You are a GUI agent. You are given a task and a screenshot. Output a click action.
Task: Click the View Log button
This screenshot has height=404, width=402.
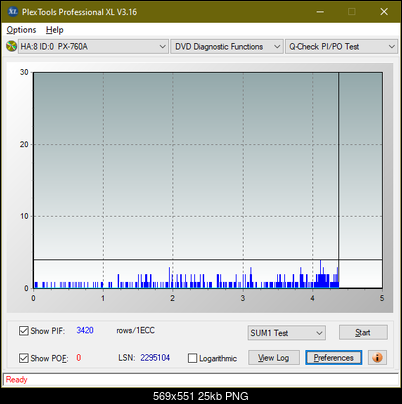(274, 358)
